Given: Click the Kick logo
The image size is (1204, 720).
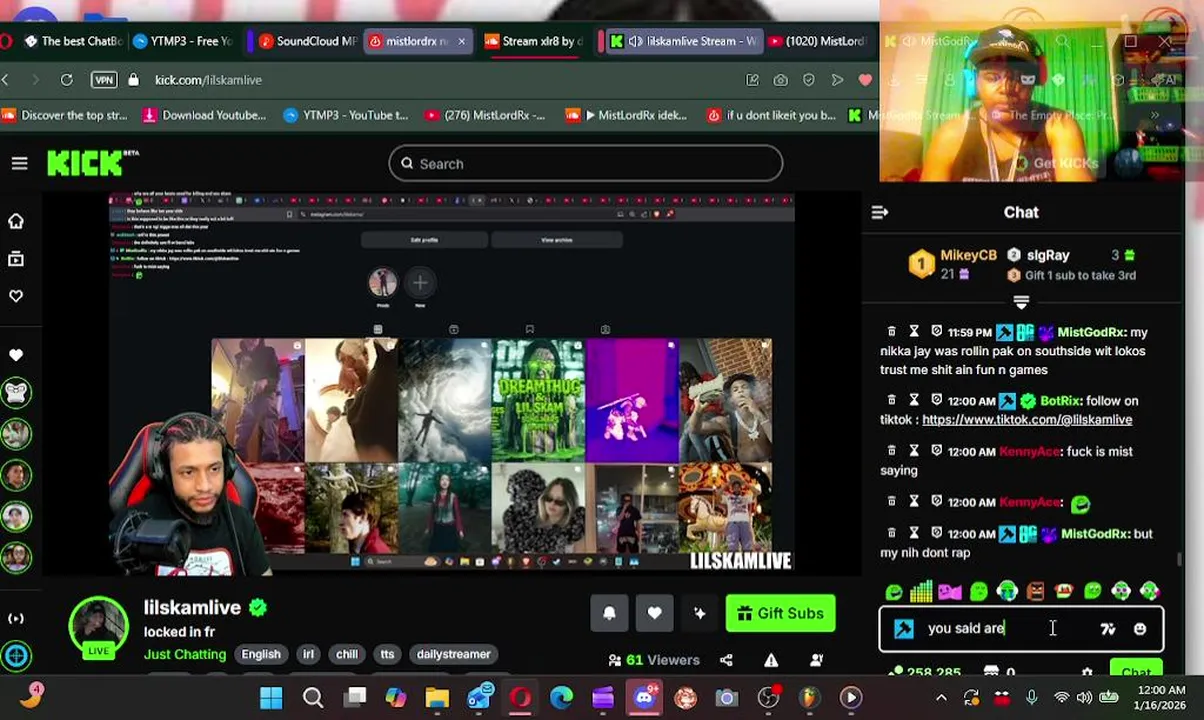Looking at the screenshot, I should pyautogui.click(x=91, y=163).
